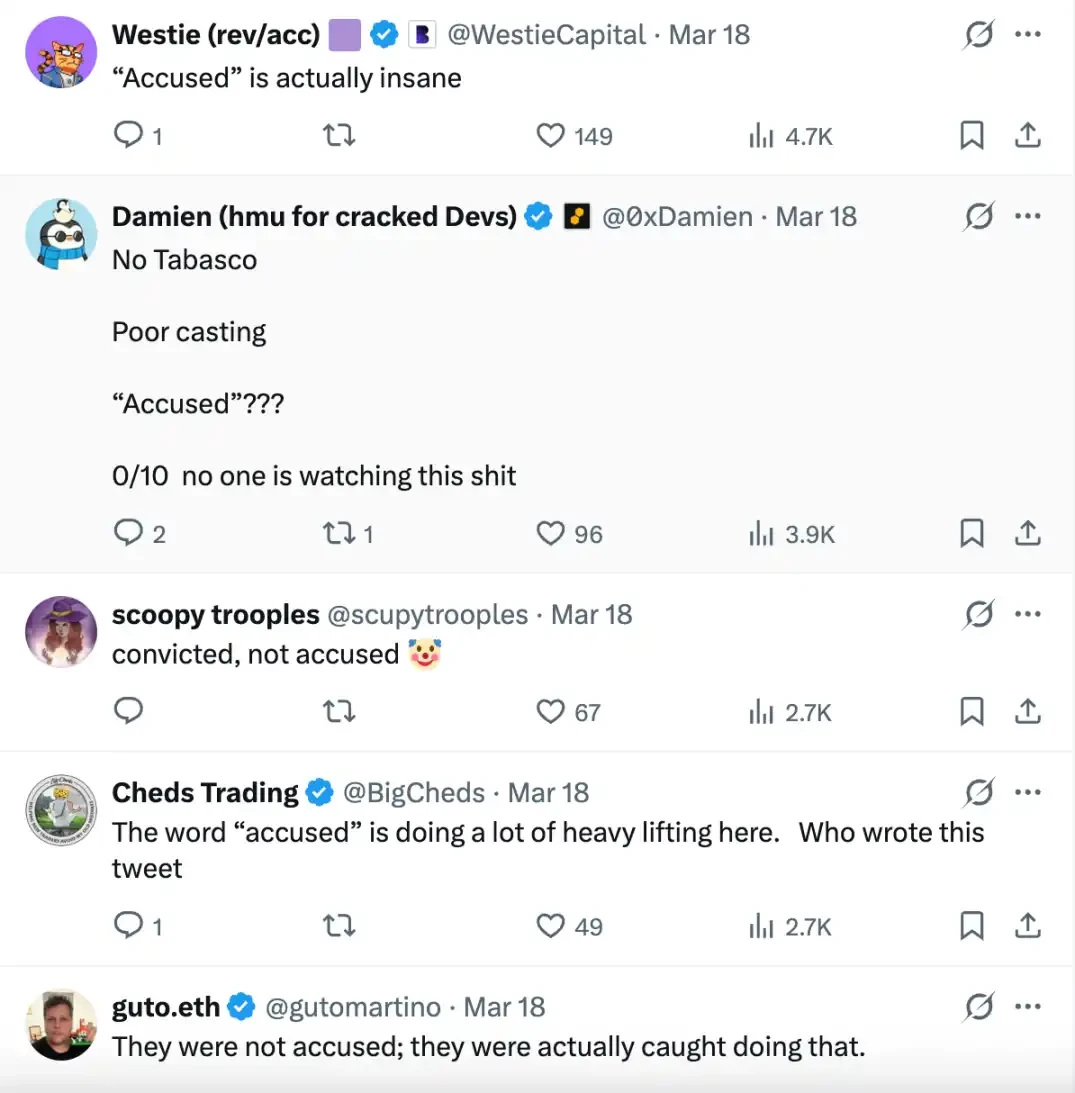Expand more options for guto.eth's tweet
This screenshot has height=1093, width=1075.
(x=1028, y=1007)
